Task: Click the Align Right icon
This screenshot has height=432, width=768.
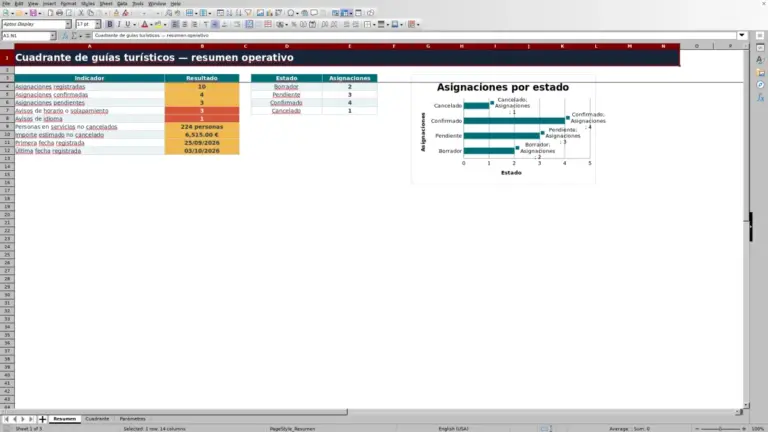Action: coord(194,24)
